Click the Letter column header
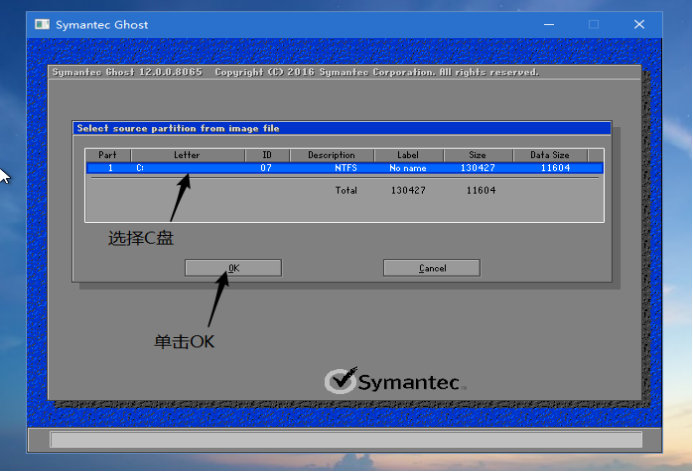 (187, 155)
